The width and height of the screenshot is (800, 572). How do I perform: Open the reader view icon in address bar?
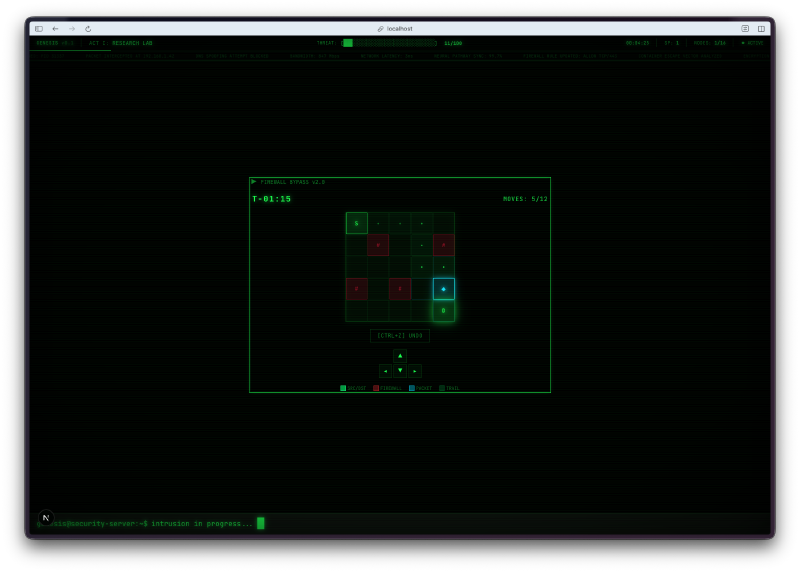pyautogui.click(x=745, y=29)
